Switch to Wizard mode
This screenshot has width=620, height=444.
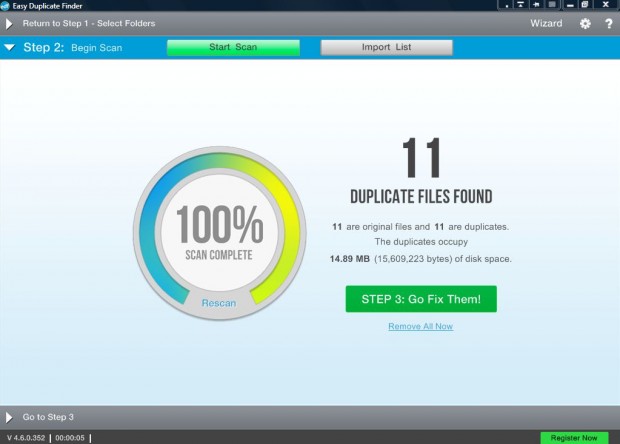(x=546, y=23)
